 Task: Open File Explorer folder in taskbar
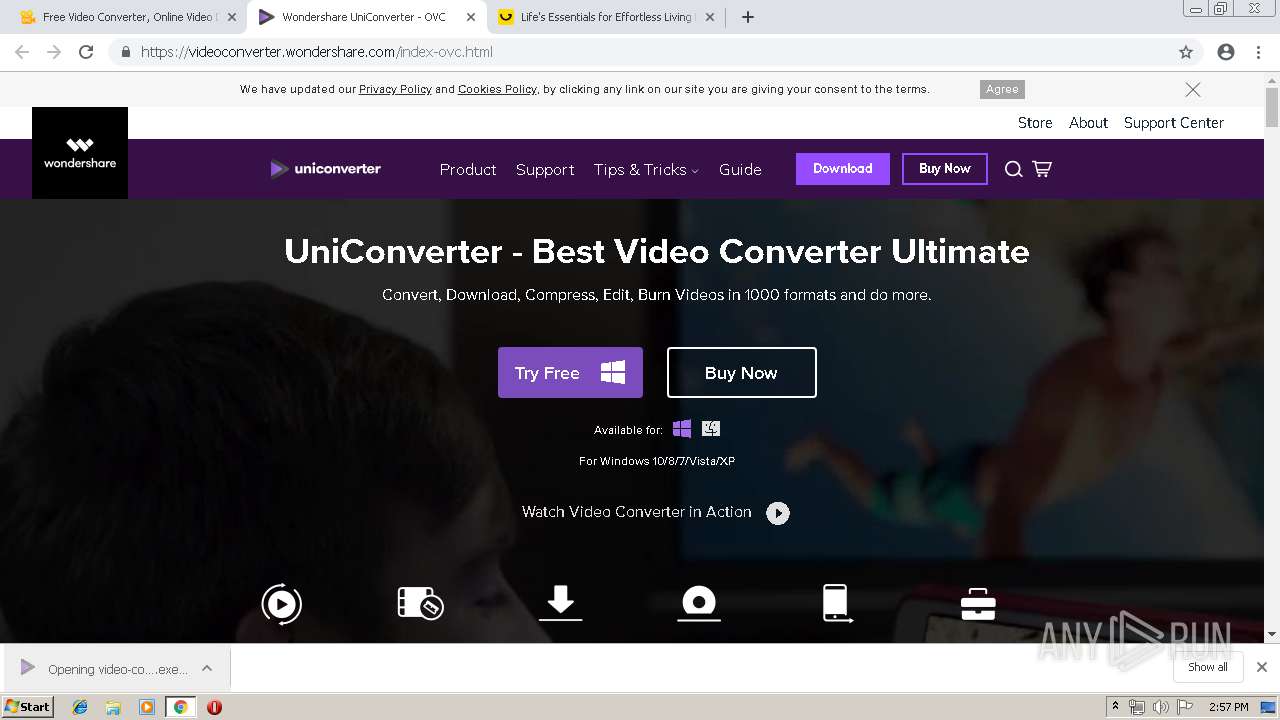pyautogui.click(x=113, y=707)
